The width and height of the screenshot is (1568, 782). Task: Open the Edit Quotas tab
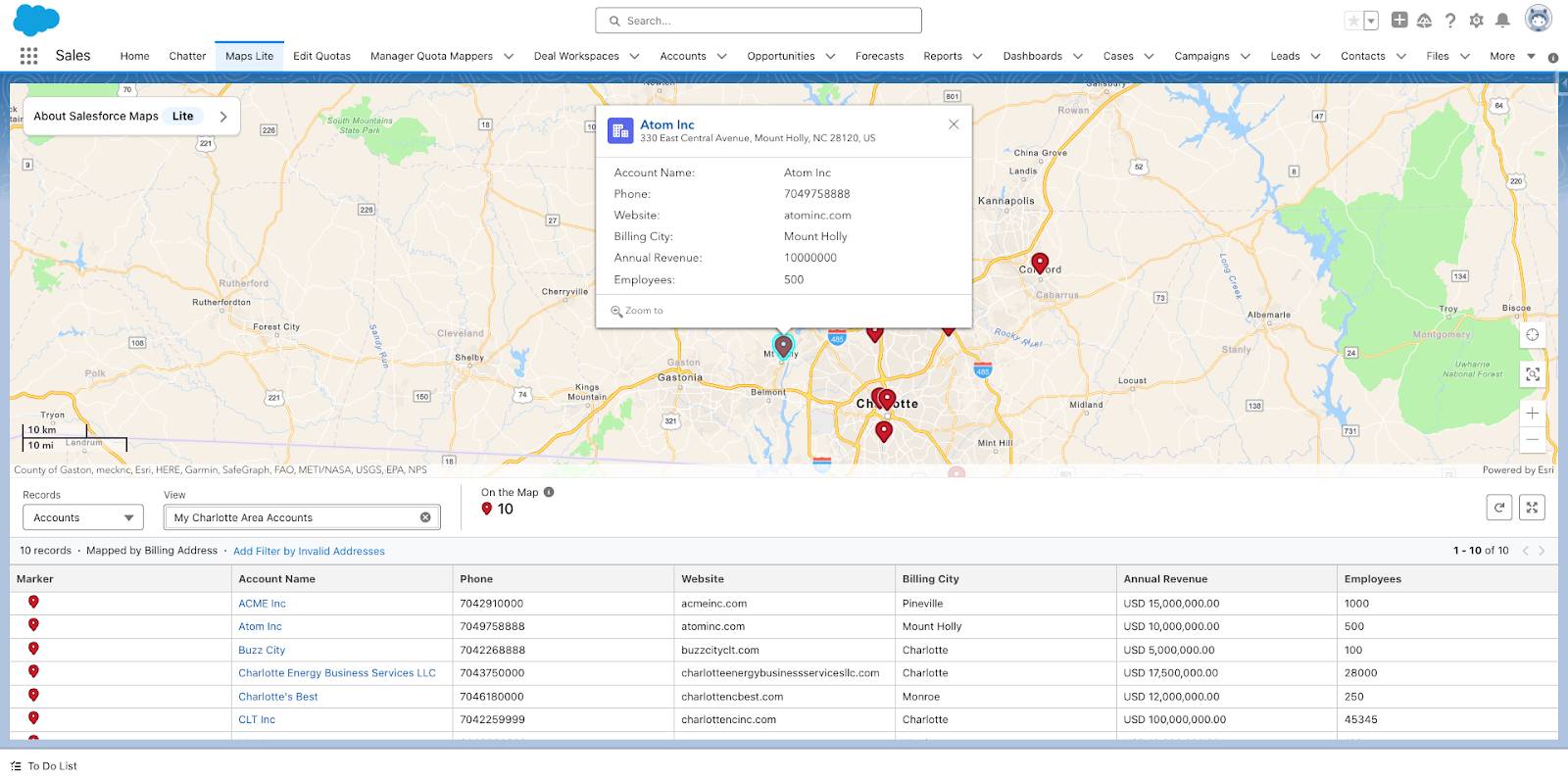click(x=321, y=56)
